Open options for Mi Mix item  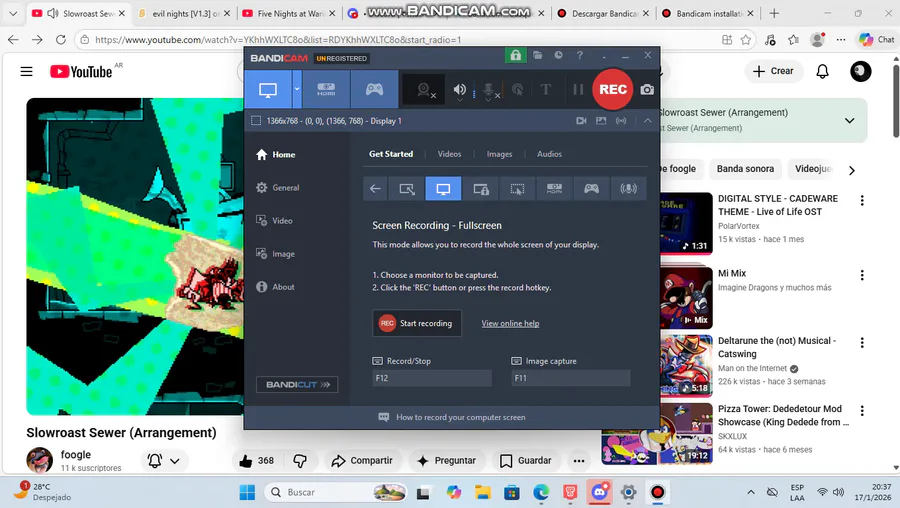click(x=862, y=275)
